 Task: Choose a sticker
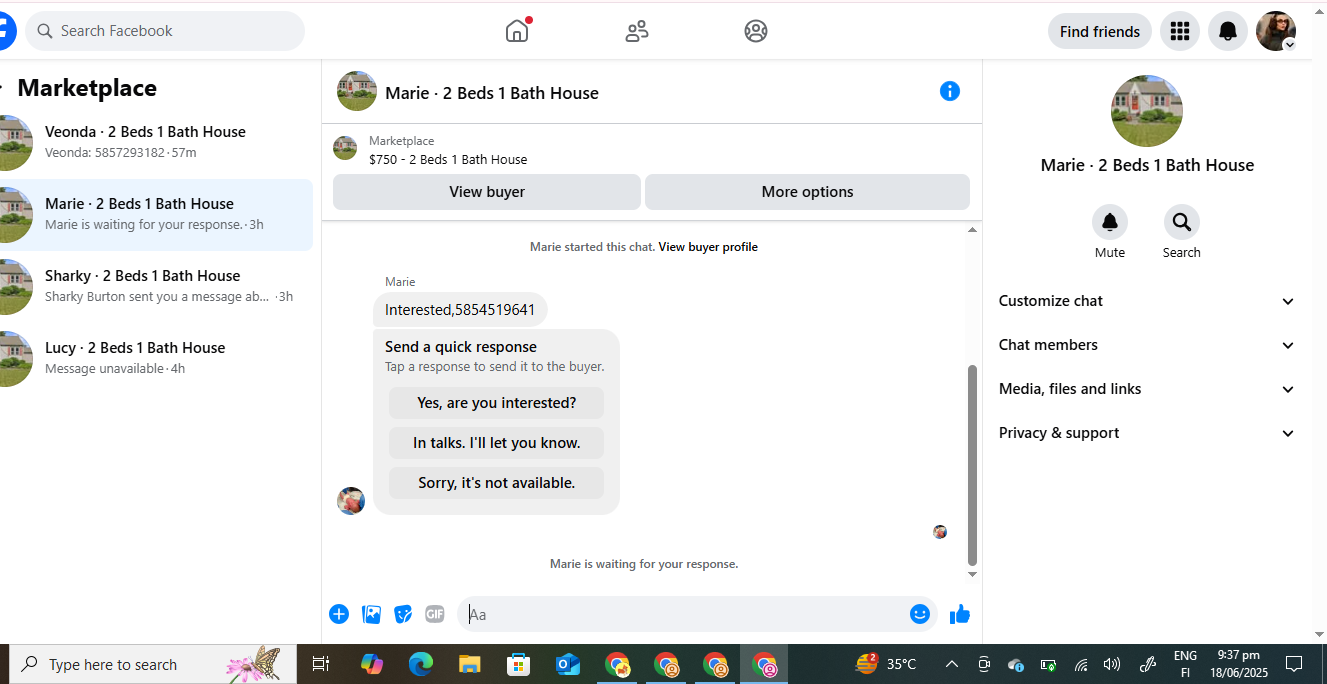coord(403,614)
